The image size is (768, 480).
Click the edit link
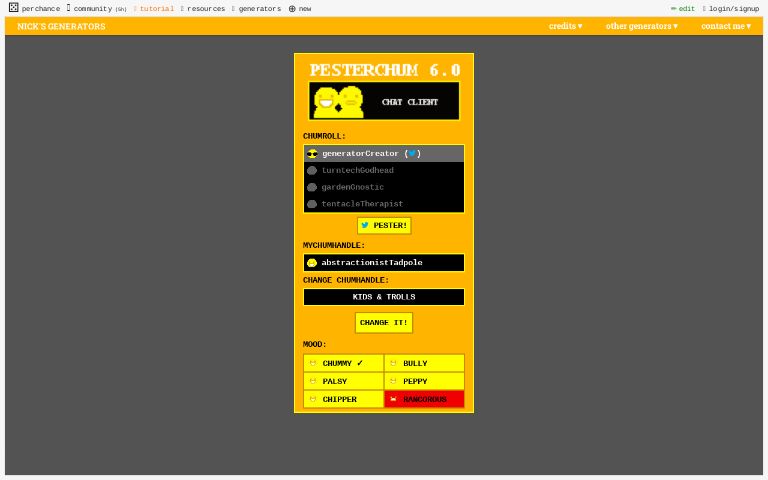(x=682, y=8)
